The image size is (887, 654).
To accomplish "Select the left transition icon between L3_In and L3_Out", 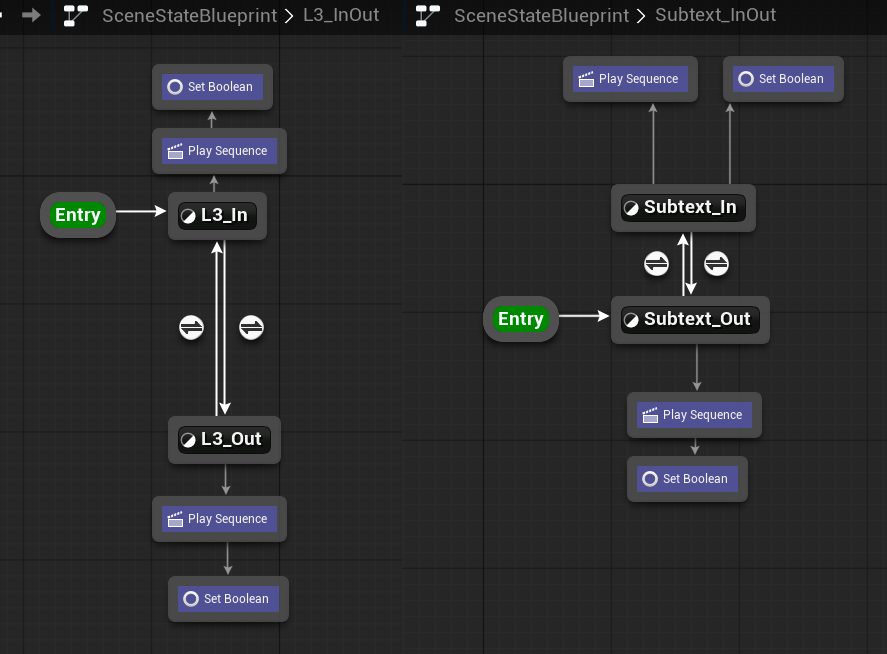I will pos(191,327).
